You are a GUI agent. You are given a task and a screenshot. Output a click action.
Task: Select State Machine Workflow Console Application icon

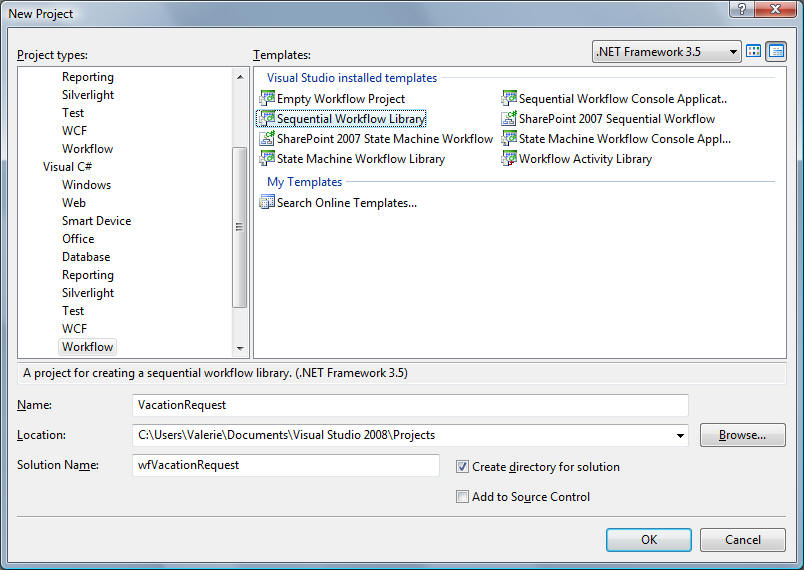click(x=509, y=139)
